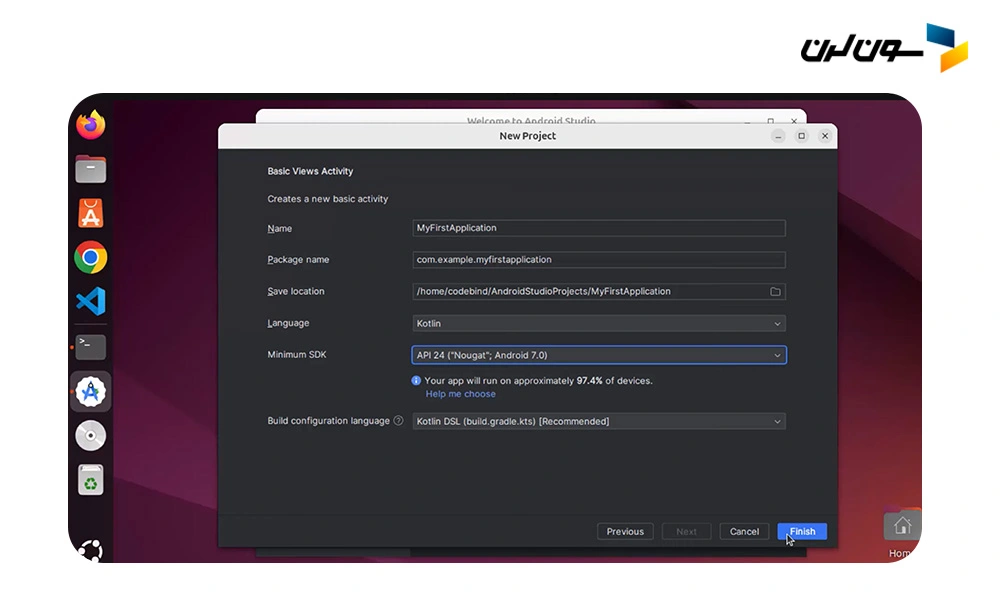Focus the Package name field
Screen dimensions: 1000x600
pyautogui.click(x=599, y=260)
